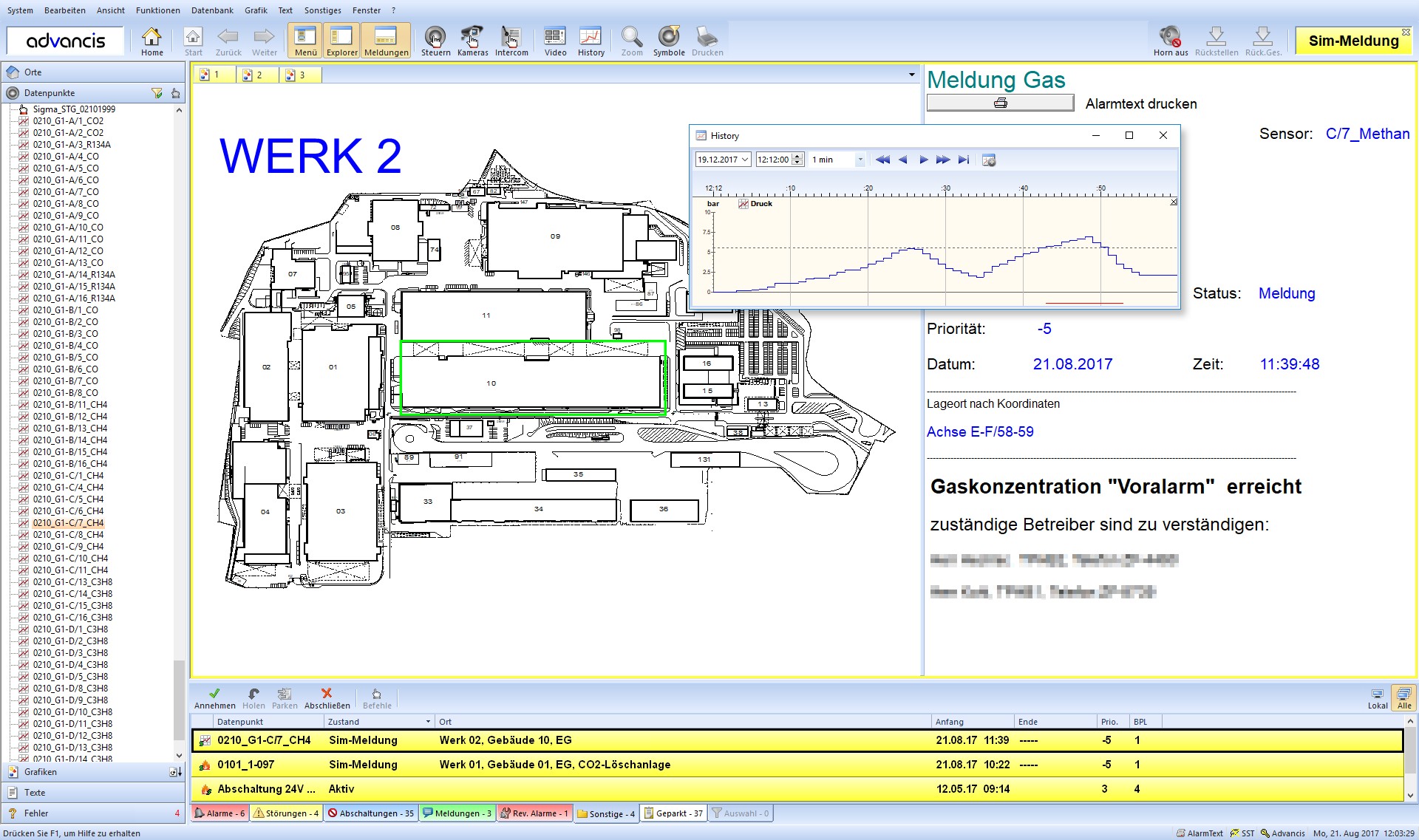This screenshot has height=840, width=1419.
Task: Click the History time field 12:12:00
Action: coord(773,160)
